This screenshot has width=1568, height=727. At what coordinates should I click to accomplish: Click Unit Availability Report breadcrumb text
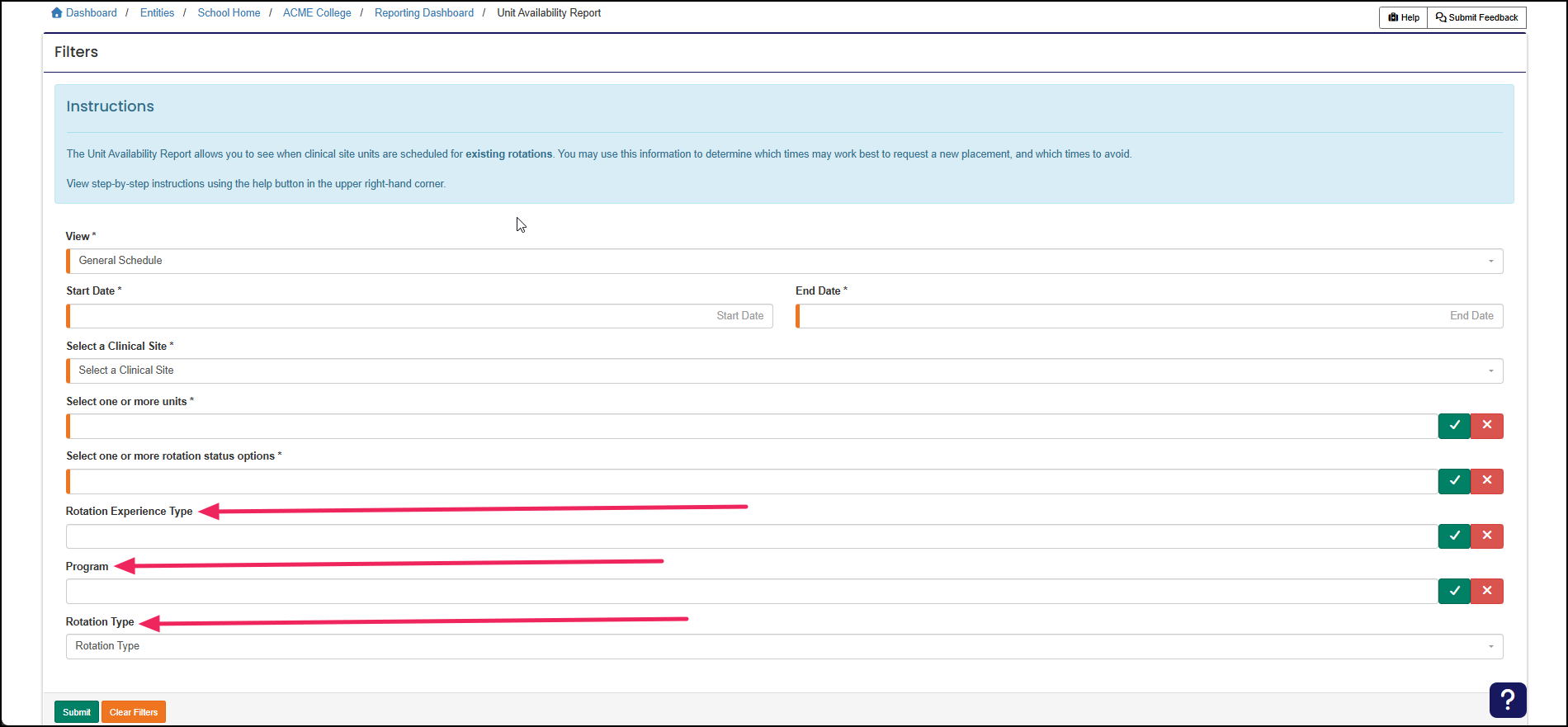coord(549,13)
